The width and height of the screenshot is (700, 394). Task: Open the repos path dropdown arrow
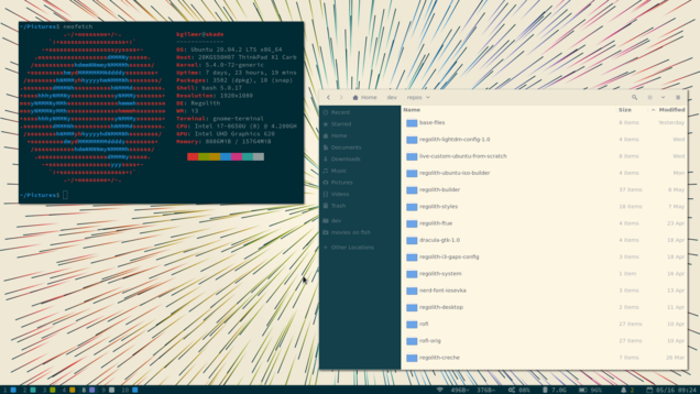click(428, 97)
